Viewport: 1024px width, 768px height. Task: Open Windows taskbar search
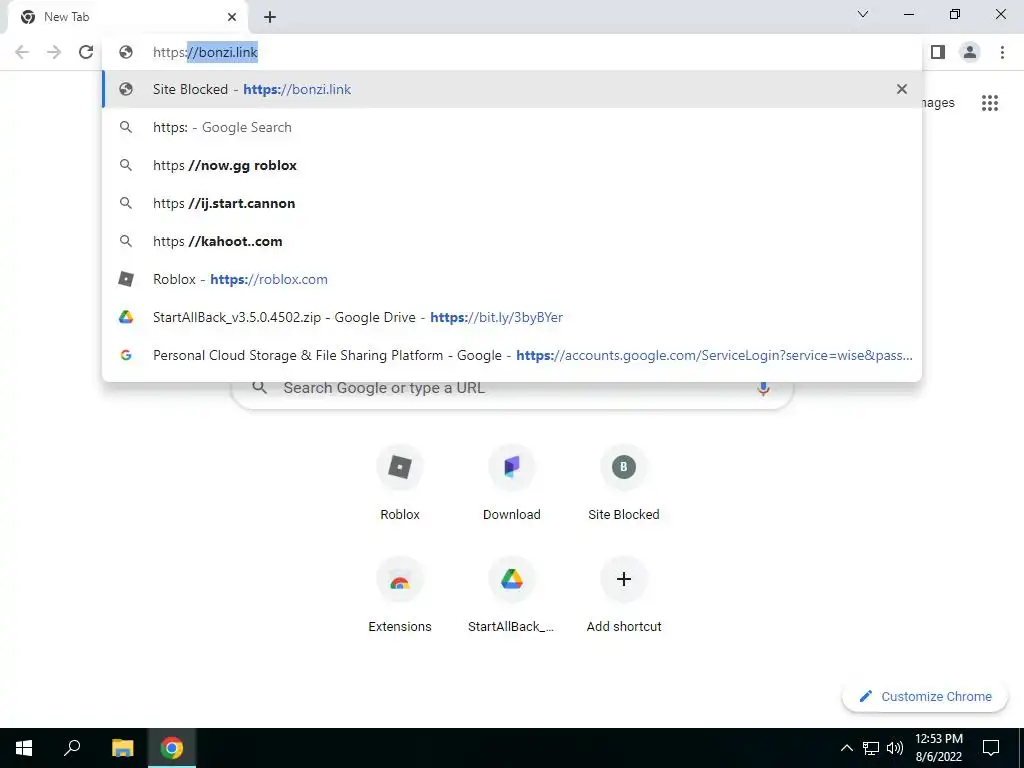coord(72,748)
